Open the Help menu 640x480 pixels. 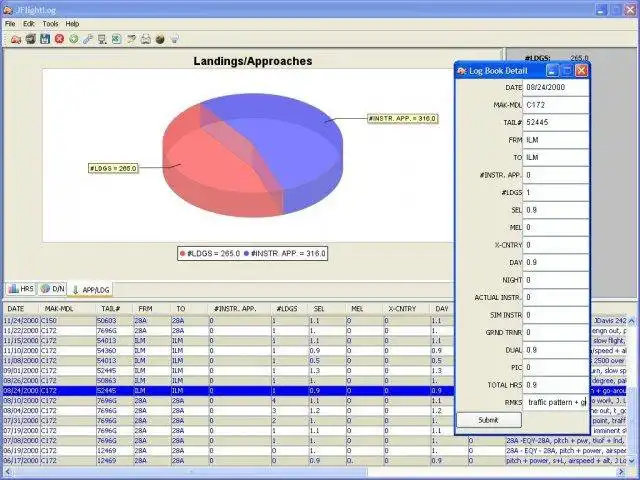(72, 24)
